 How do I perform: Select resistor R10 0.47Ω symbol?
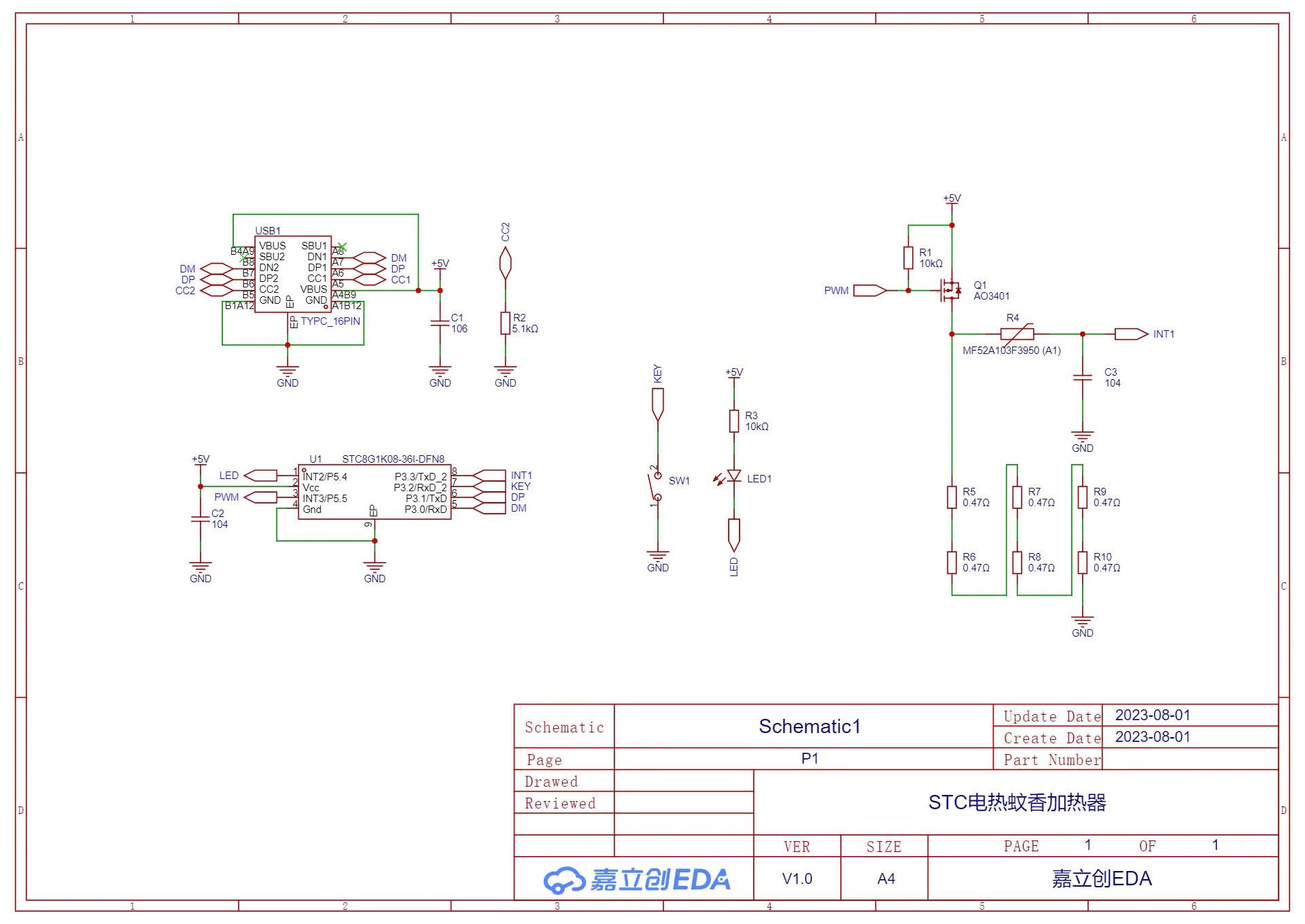tap(1082, 563)
